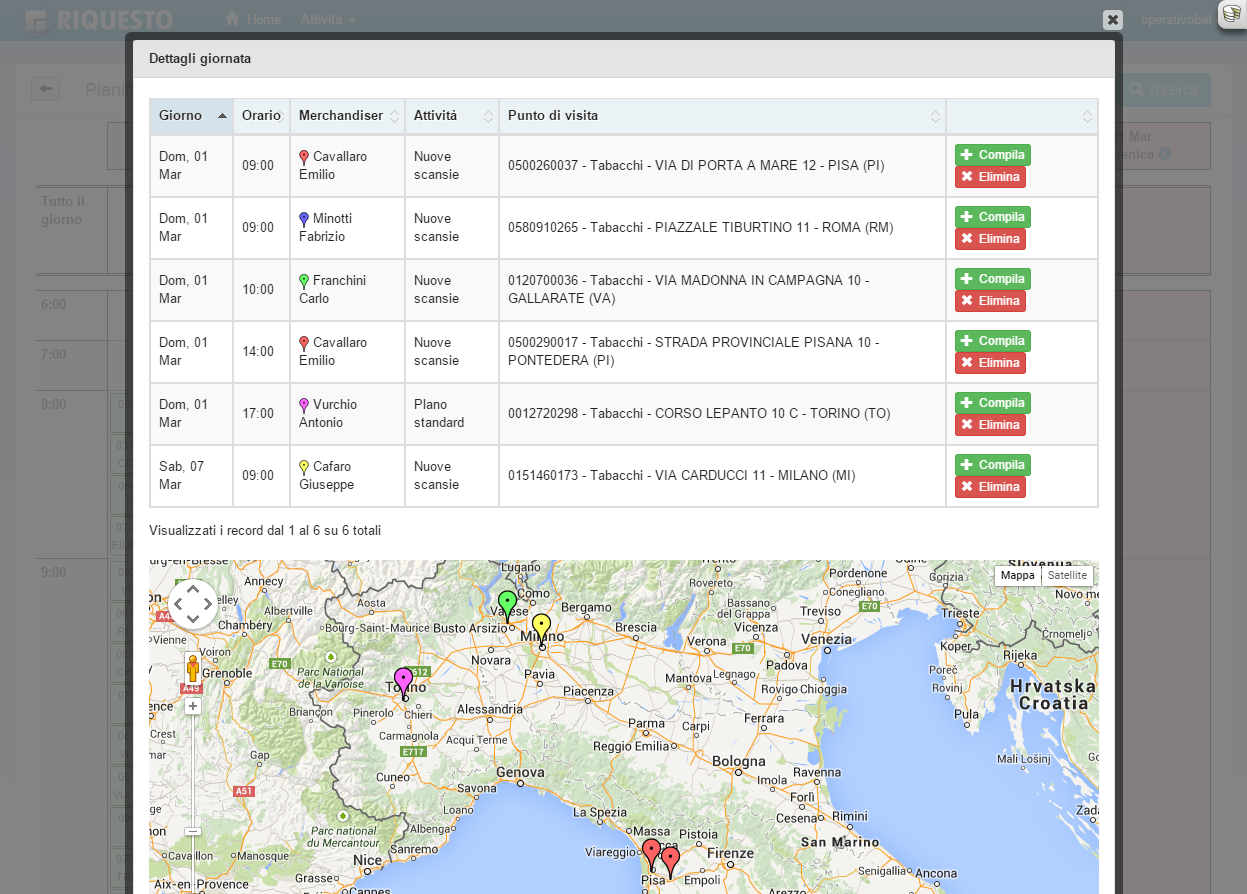Switch map to Satellite view
Image resolution: width=1247 pixels, height=894 pixels.
1067,575
